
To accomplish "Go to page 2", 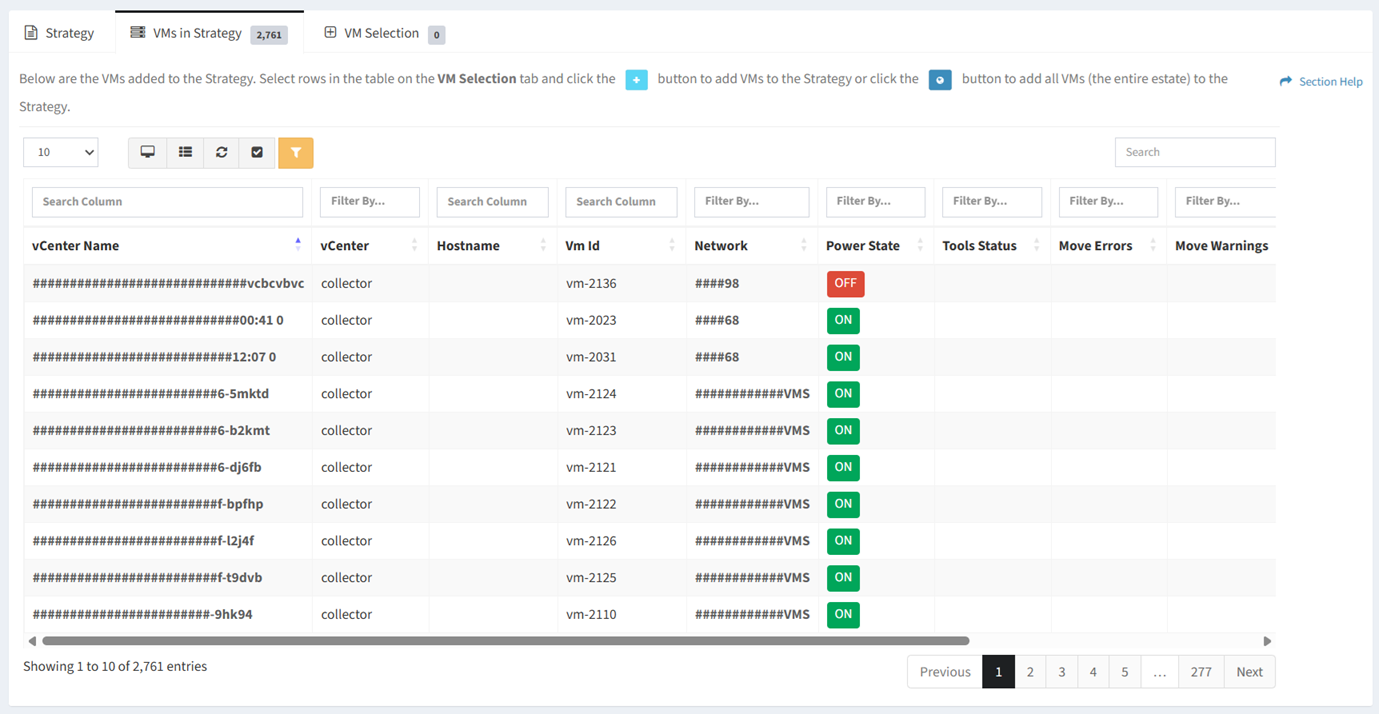I will (x=1030, y=672).
